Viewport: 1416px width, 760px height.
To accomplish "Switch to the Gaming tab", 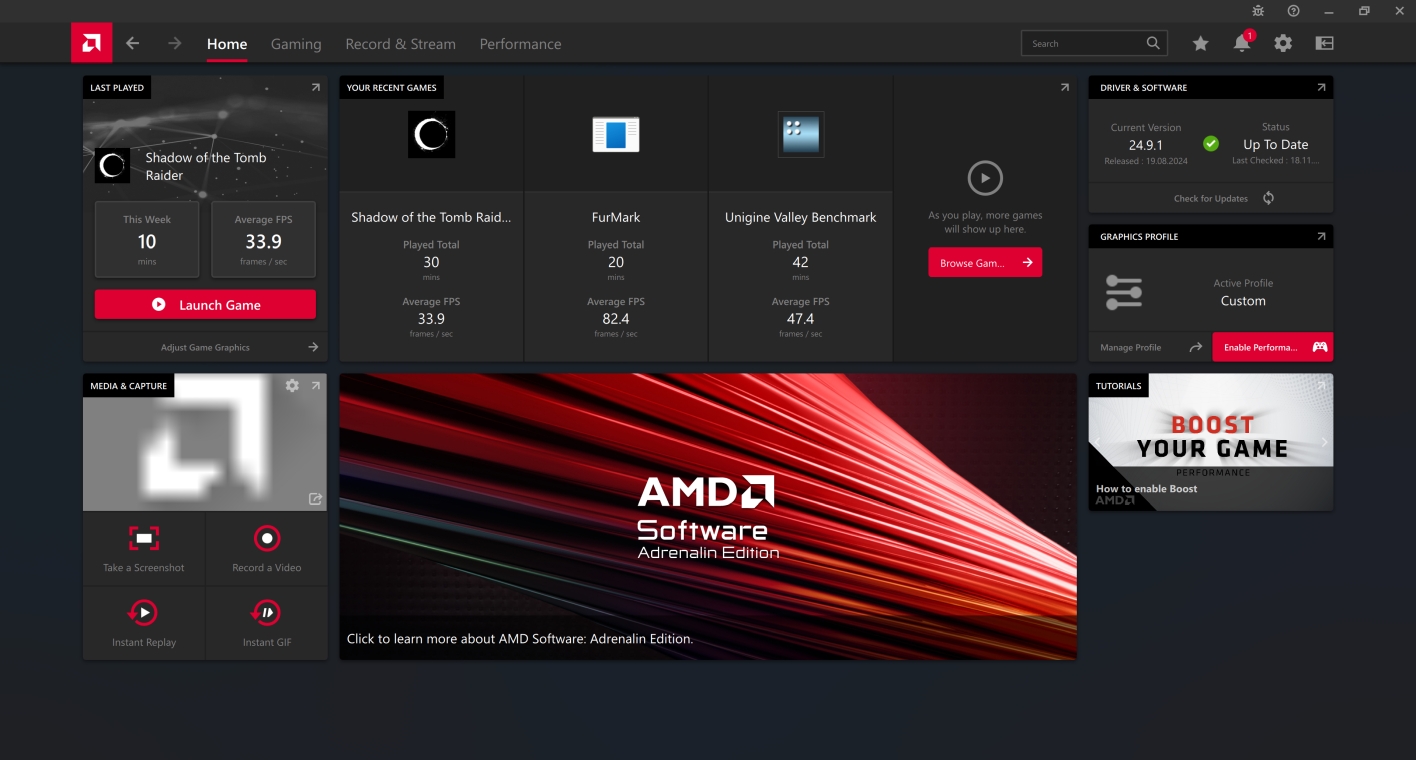I will coord(296,44).
